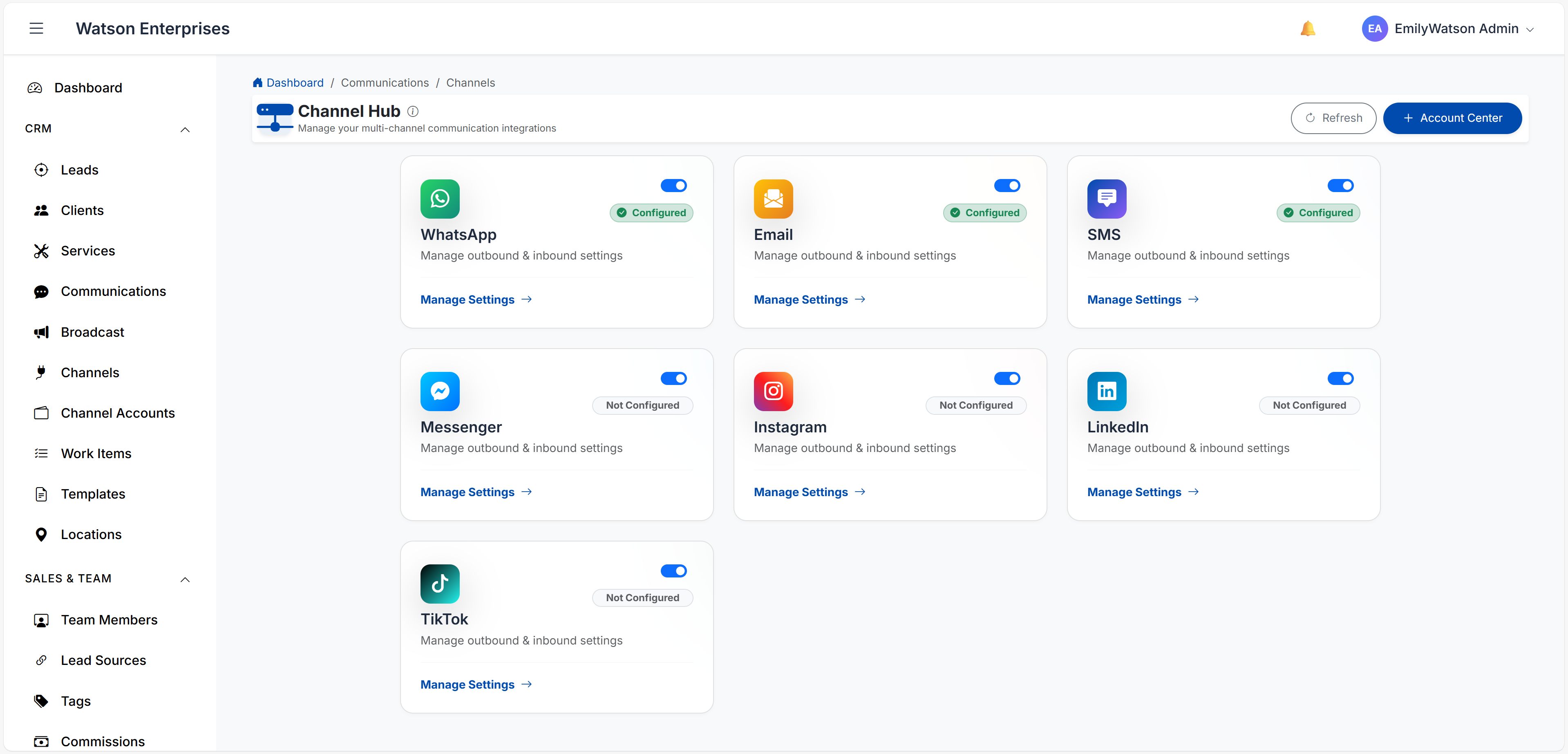The image size is (1568, 754).
Task: Open the Instagram channel icon
Action: click(773, 391)
